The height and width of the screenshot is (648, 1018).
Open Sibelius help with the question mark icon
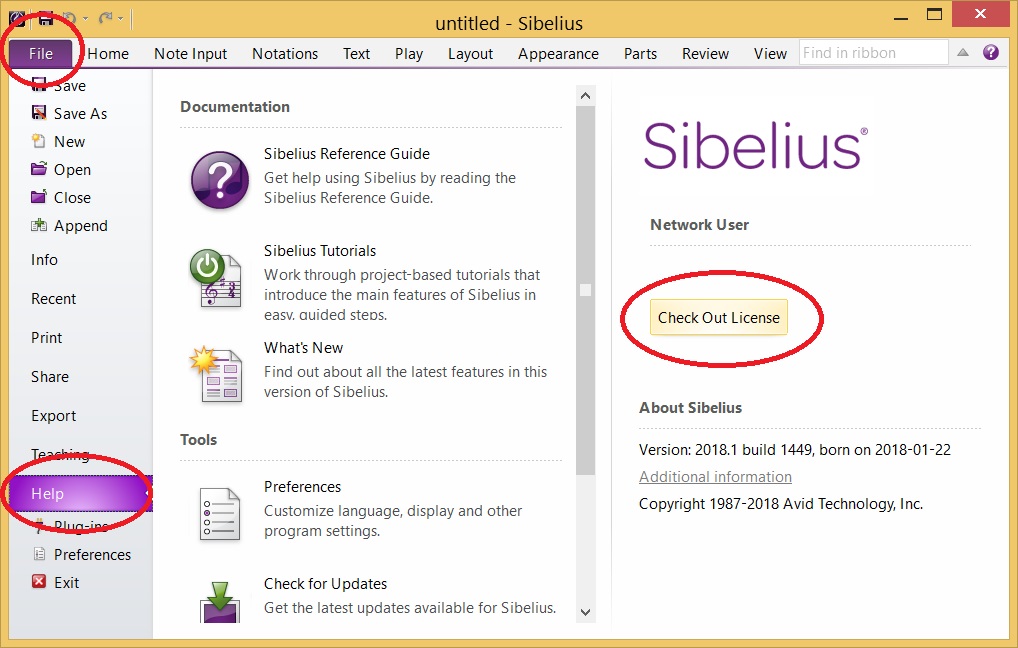991,52
